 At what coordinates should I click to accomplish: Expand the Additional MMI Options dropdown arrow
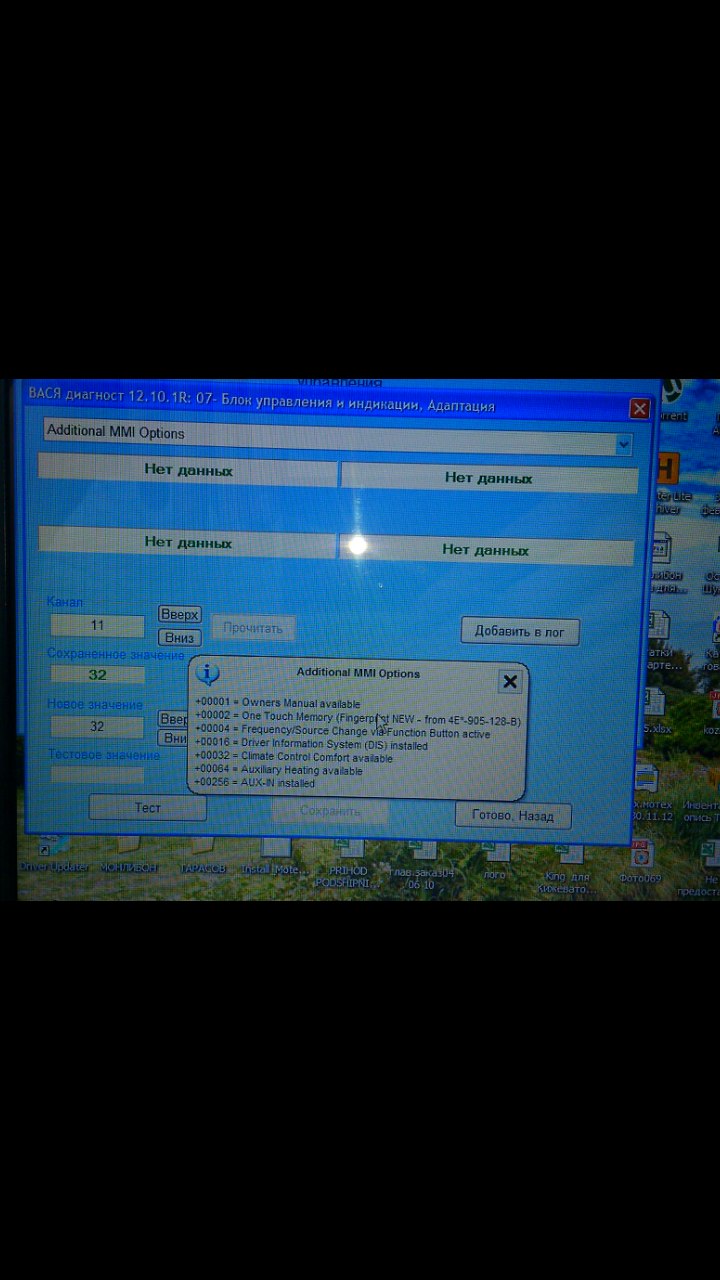(623, 444)
